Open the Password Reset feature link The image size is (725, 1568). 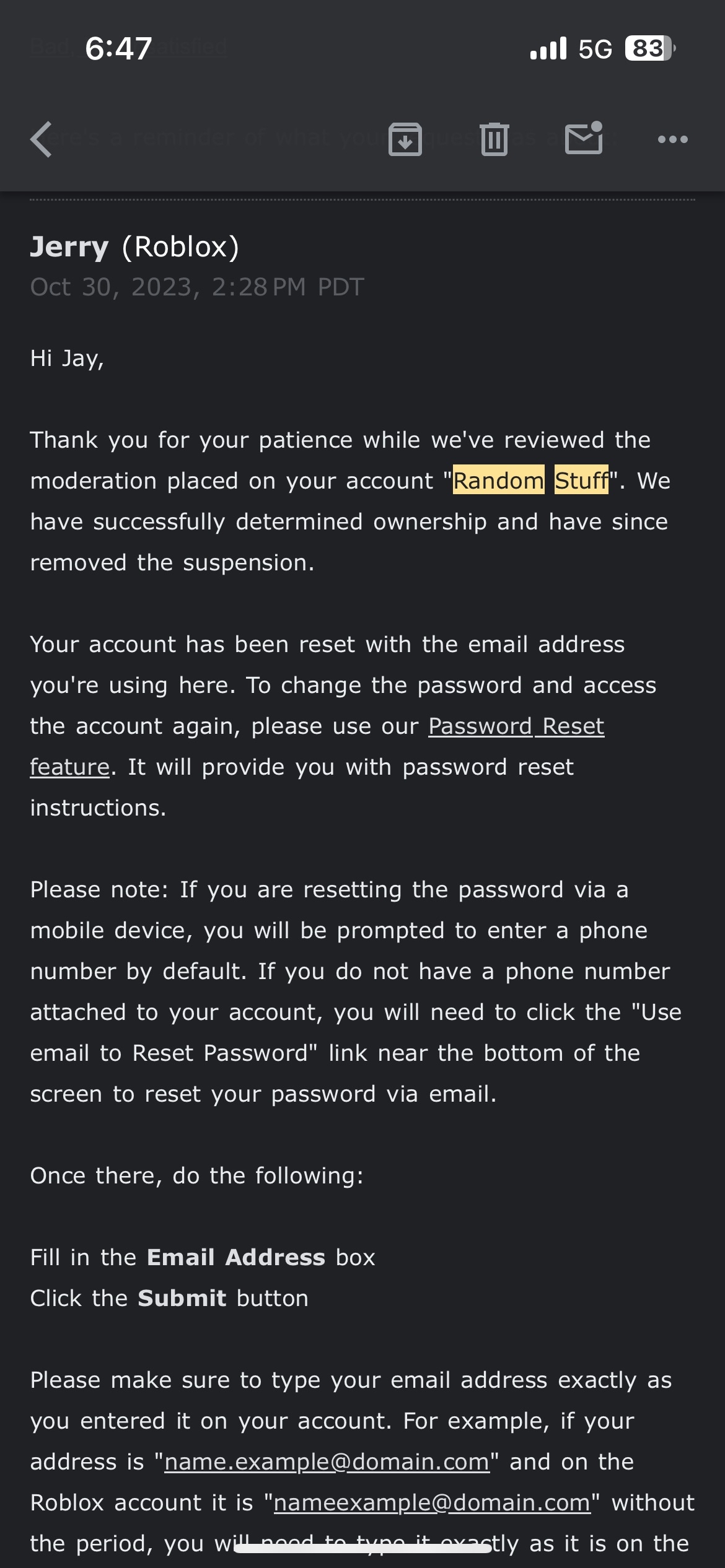[516, 726]
